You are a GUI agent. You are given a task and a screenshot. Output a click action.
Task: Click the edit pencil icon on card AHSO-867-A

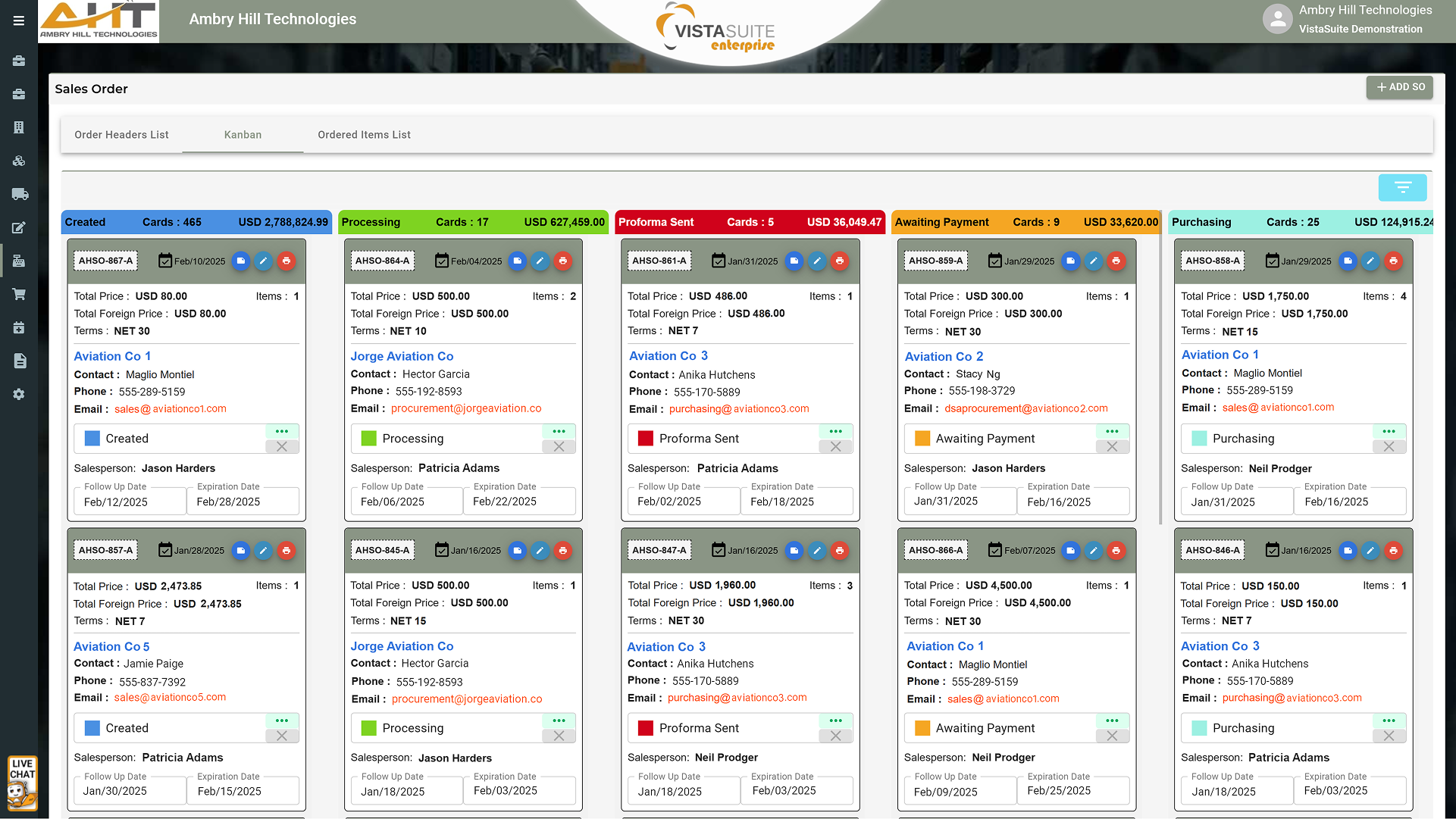coord(263,261)
